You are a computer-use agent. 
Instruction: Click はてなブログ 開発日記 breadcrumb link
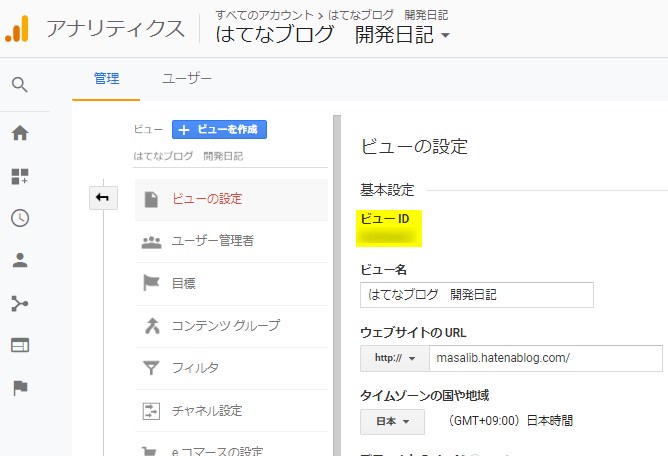click(x=388, y=15)
